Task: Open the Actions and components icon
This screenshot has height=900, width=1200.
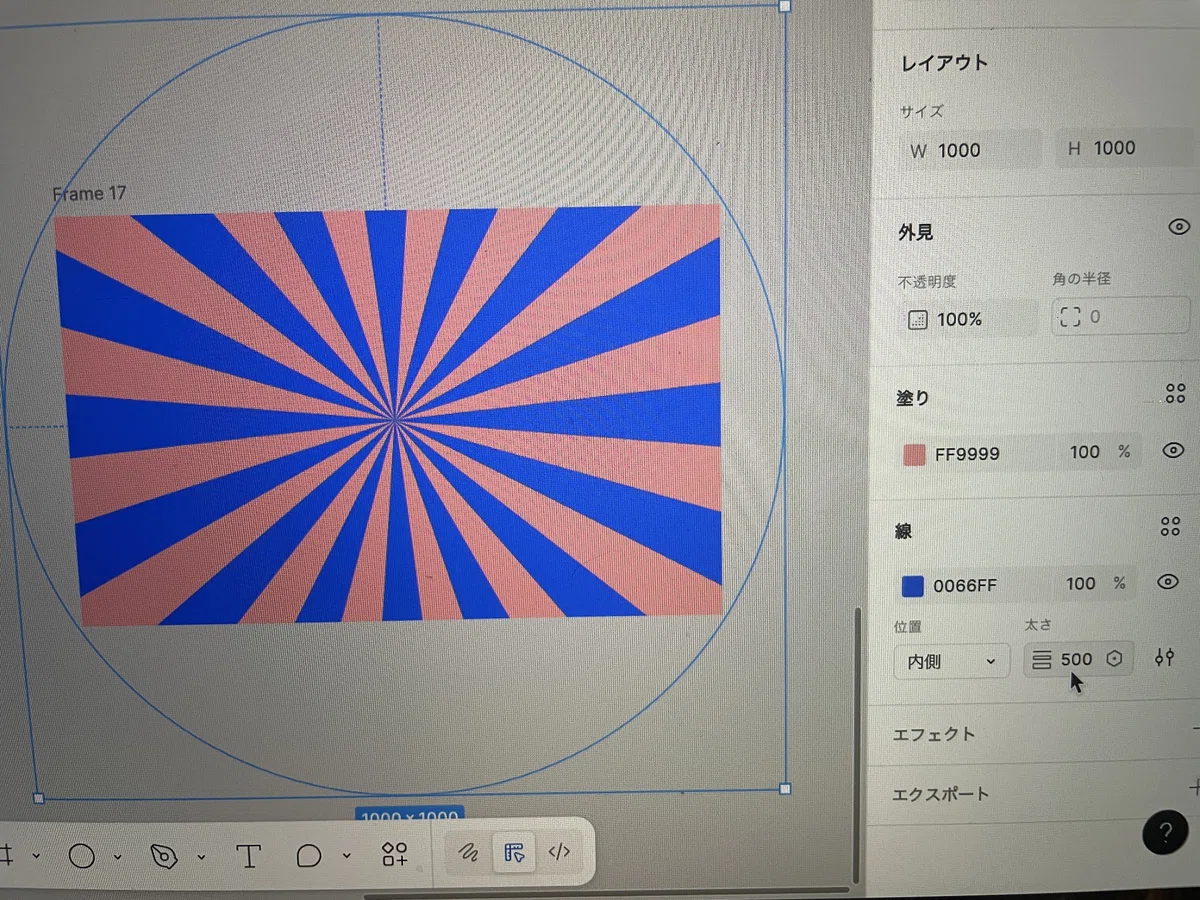Action: [394, 854]
